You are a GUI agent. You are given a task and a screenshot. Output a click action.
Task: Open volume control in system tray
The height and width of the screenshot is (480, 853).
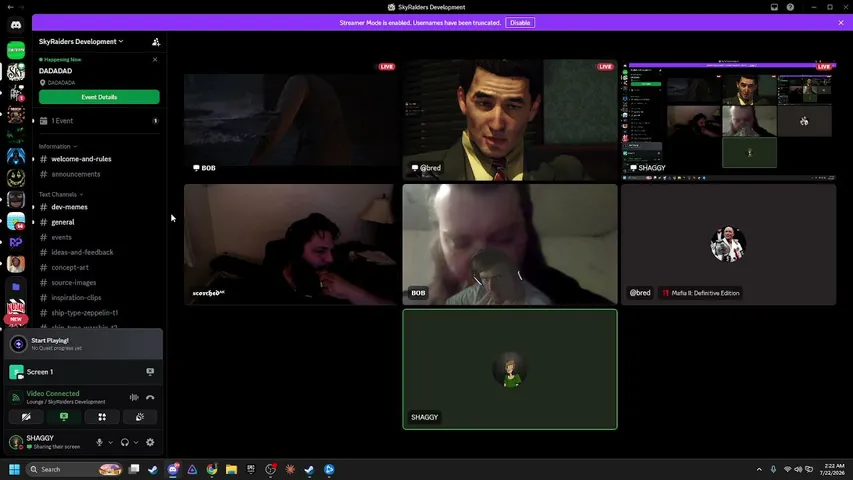tap(798, 469)
